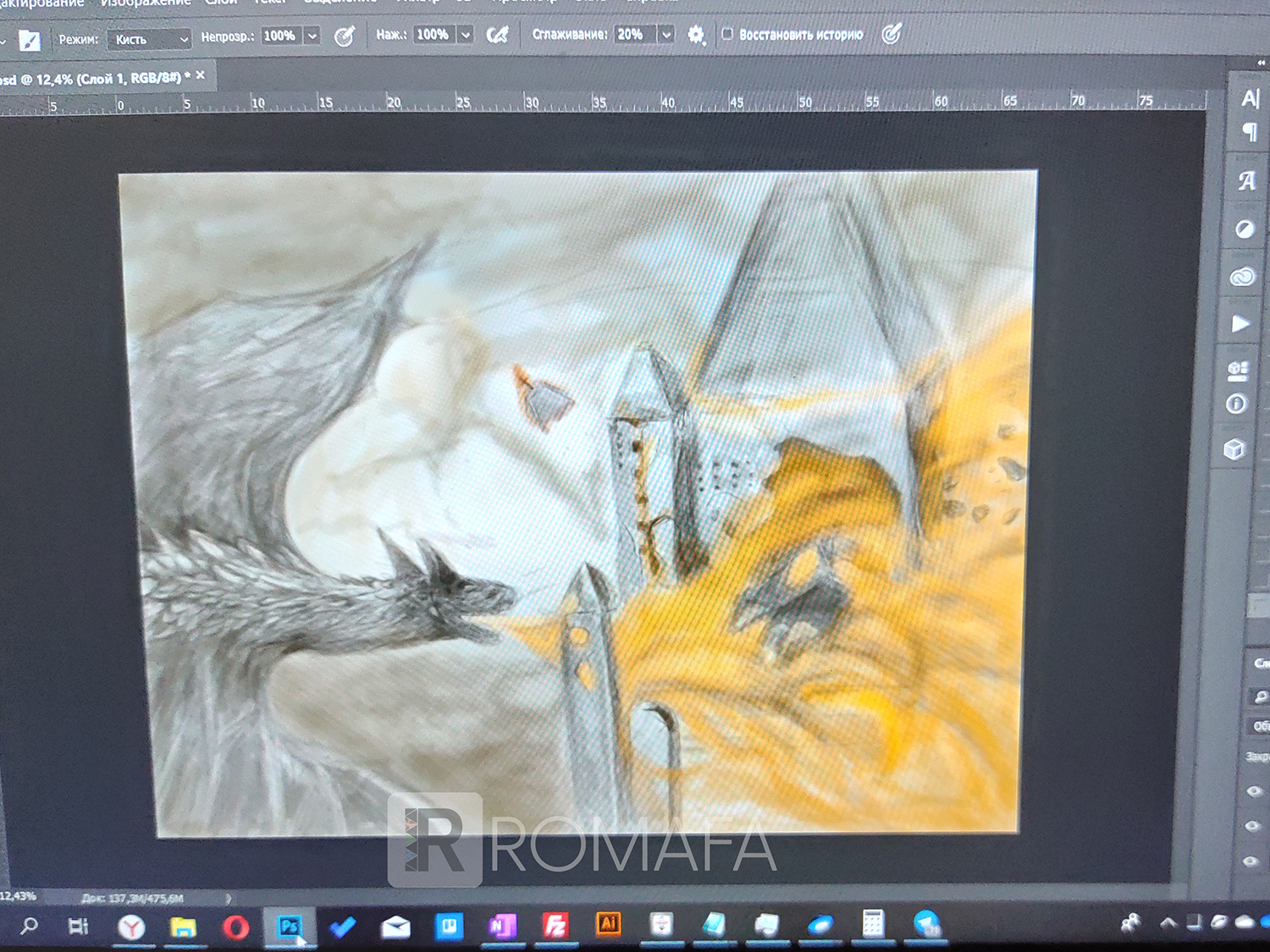Click the Док: 137,3M/475,6M status text

132,899
